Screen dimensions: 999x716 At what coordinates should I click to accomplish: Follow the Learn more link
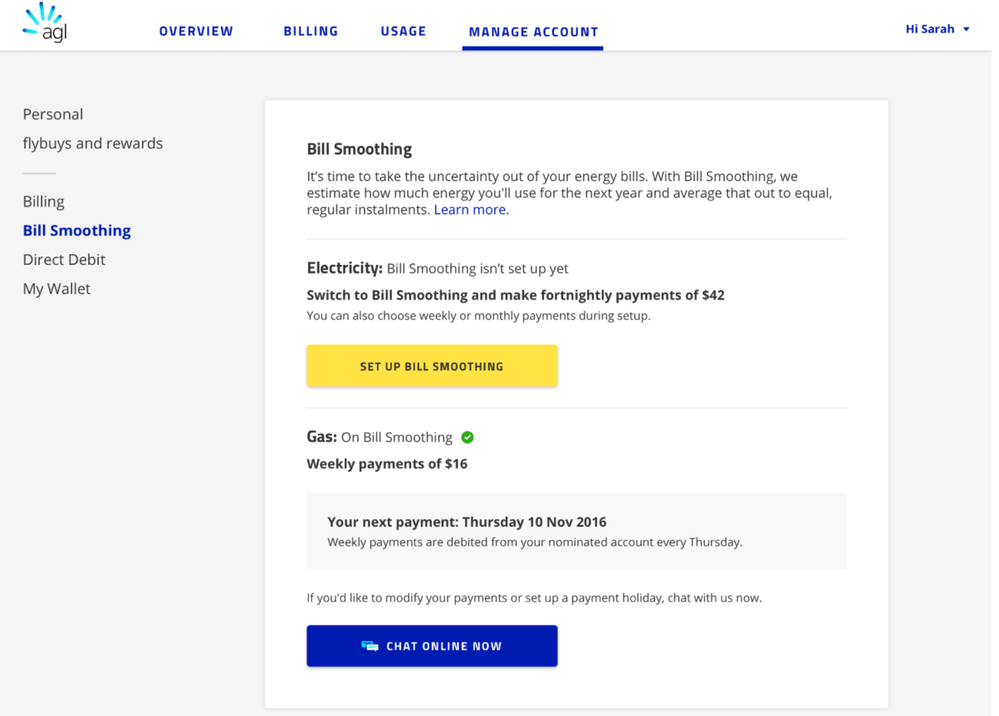(470, 210)
